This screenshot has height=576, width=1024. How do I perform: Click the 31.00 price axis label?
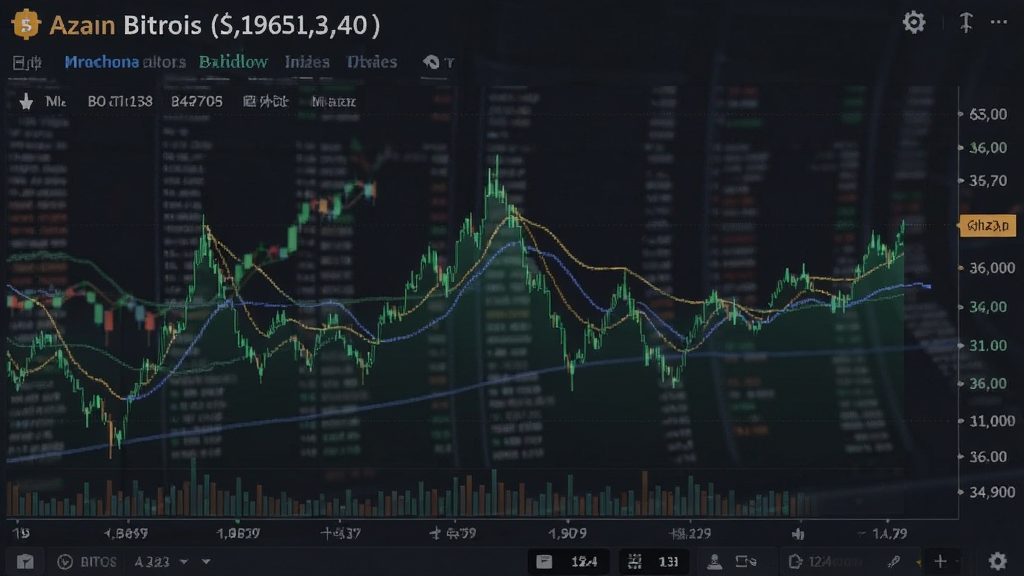click(x=987, y=345)
